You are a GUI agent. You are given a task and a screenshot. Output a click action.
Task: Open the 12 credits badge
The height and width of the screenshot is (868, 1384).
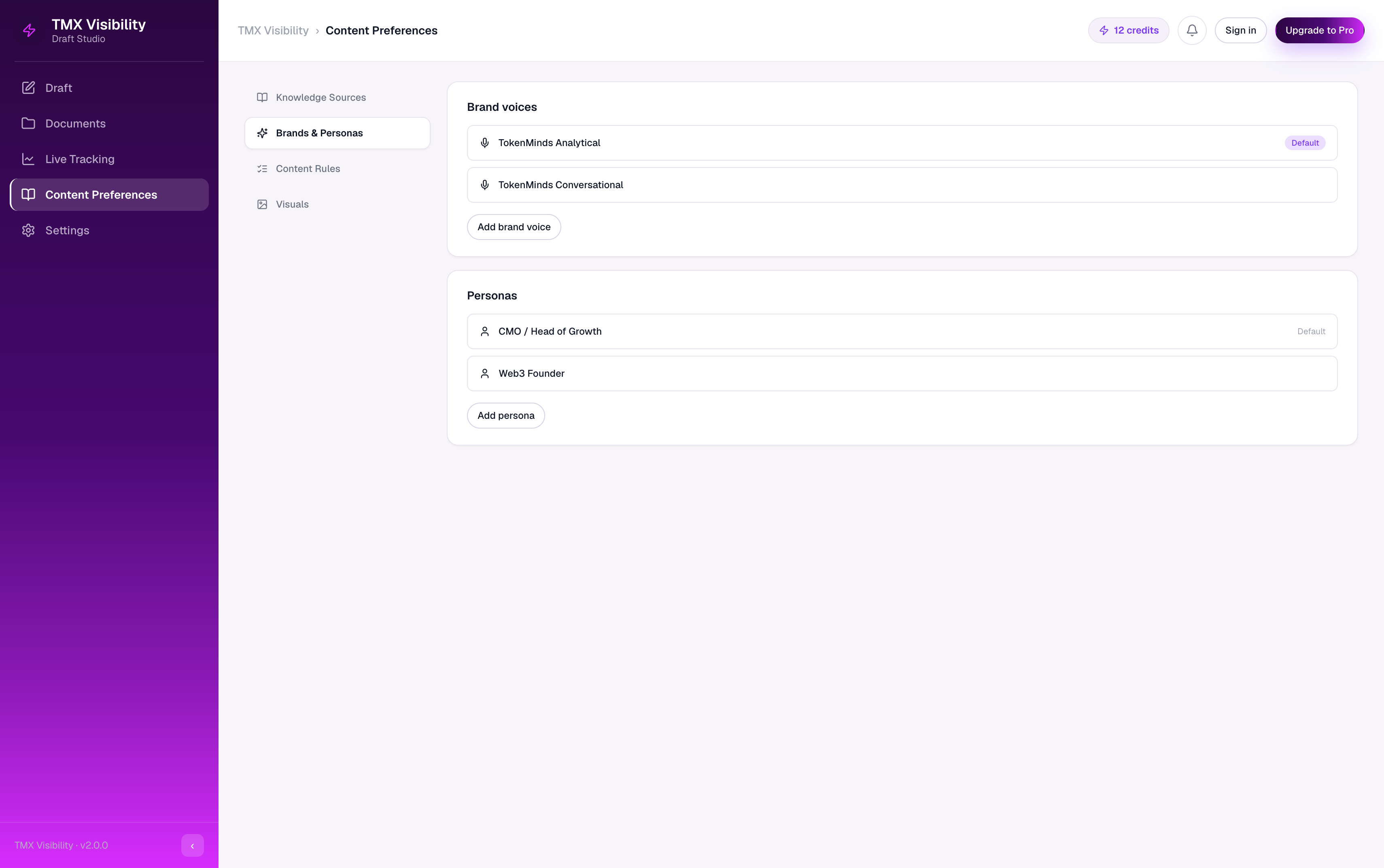point(1129,30)
